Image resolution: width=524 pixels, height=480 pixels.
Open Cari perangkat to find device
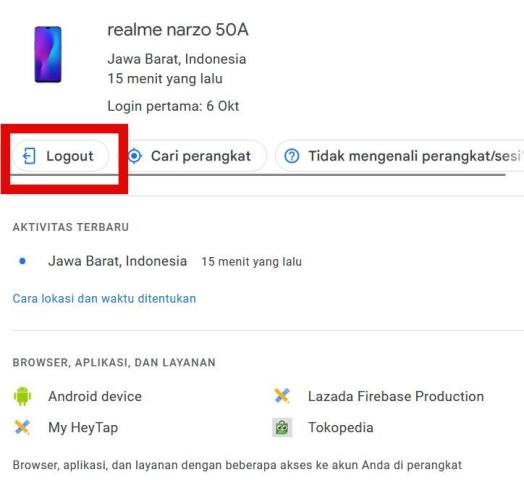pyautogui.click(x=196, y=156)
